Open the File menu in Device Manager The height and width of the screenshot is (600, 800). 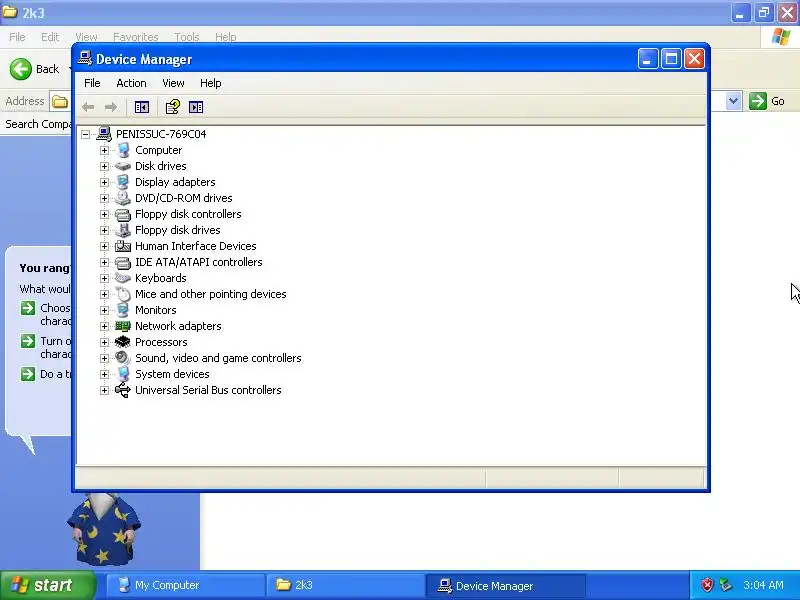coord(92,83)
